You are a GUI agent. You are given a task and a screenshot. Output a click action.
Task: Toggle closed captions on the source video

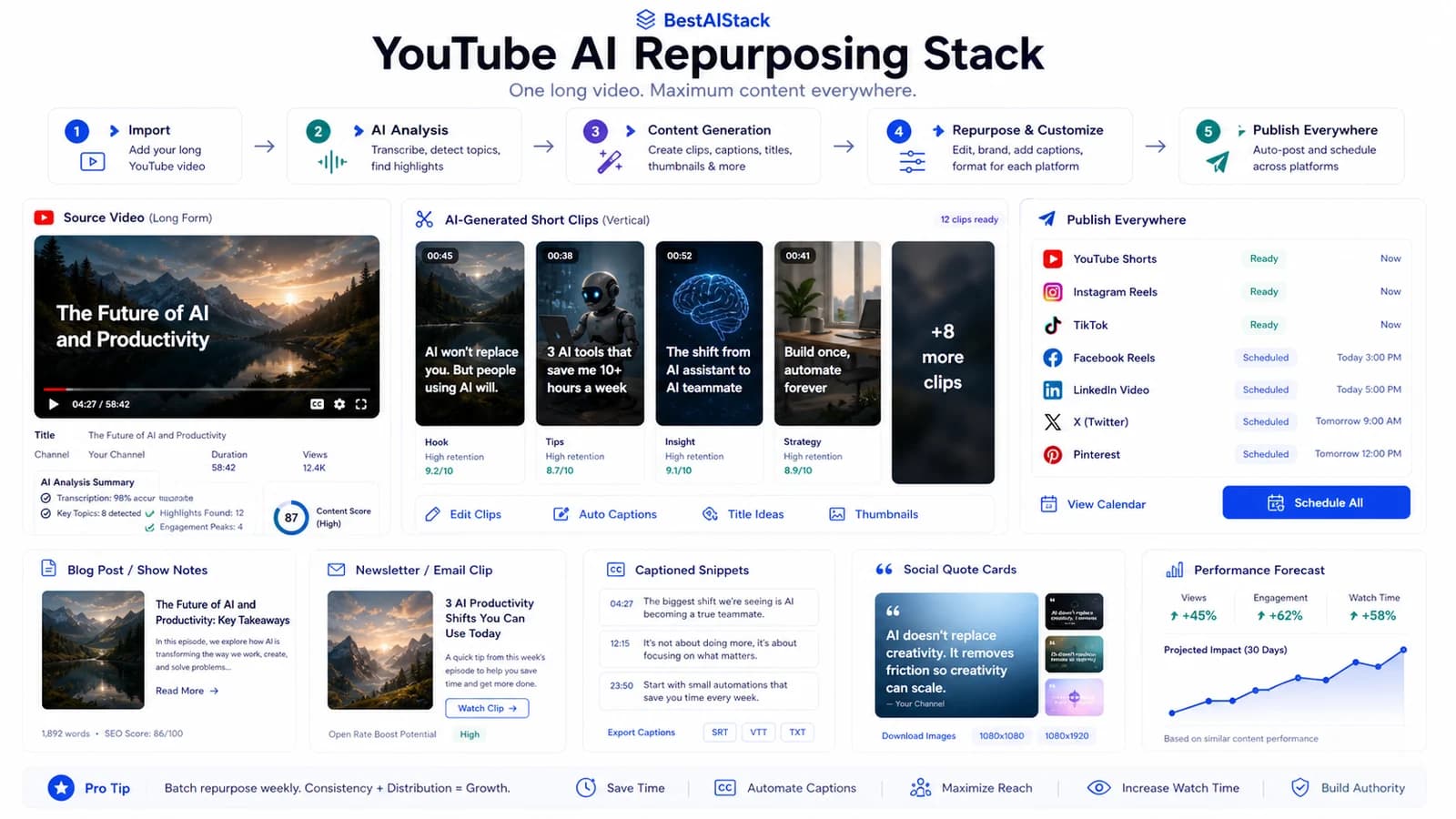coord(317,404)
